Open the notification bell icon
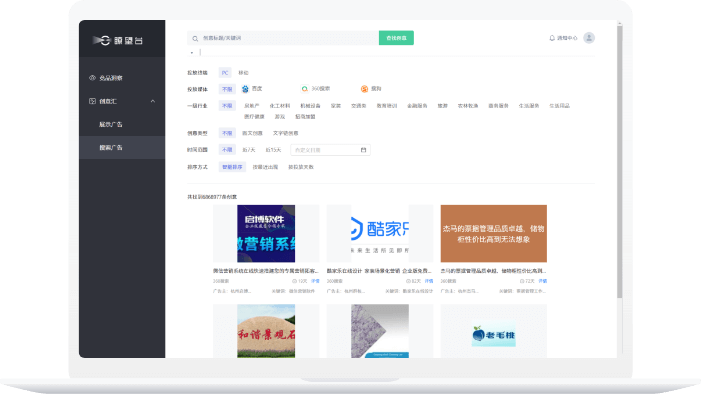701x394 pixels. click(x=552, y=38)
